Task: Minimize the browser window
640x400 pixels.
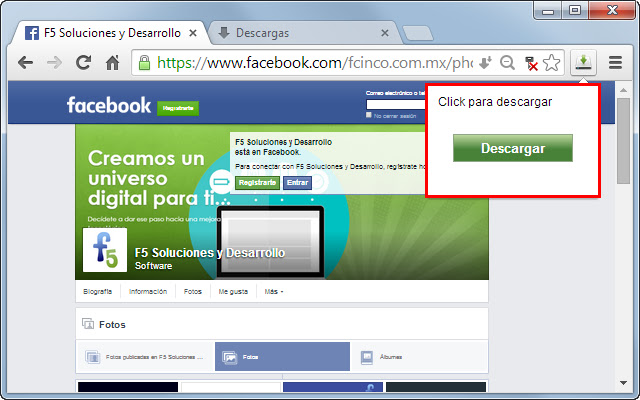Action: click(548, 11)
